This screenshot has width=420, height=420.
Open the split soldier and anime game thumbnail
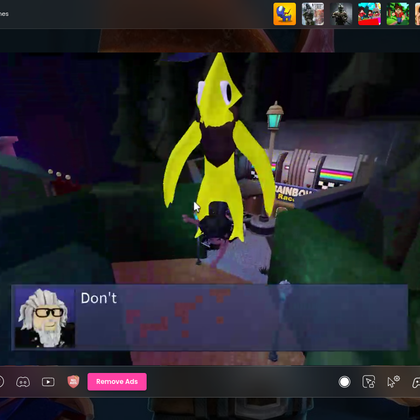[313, 14]
